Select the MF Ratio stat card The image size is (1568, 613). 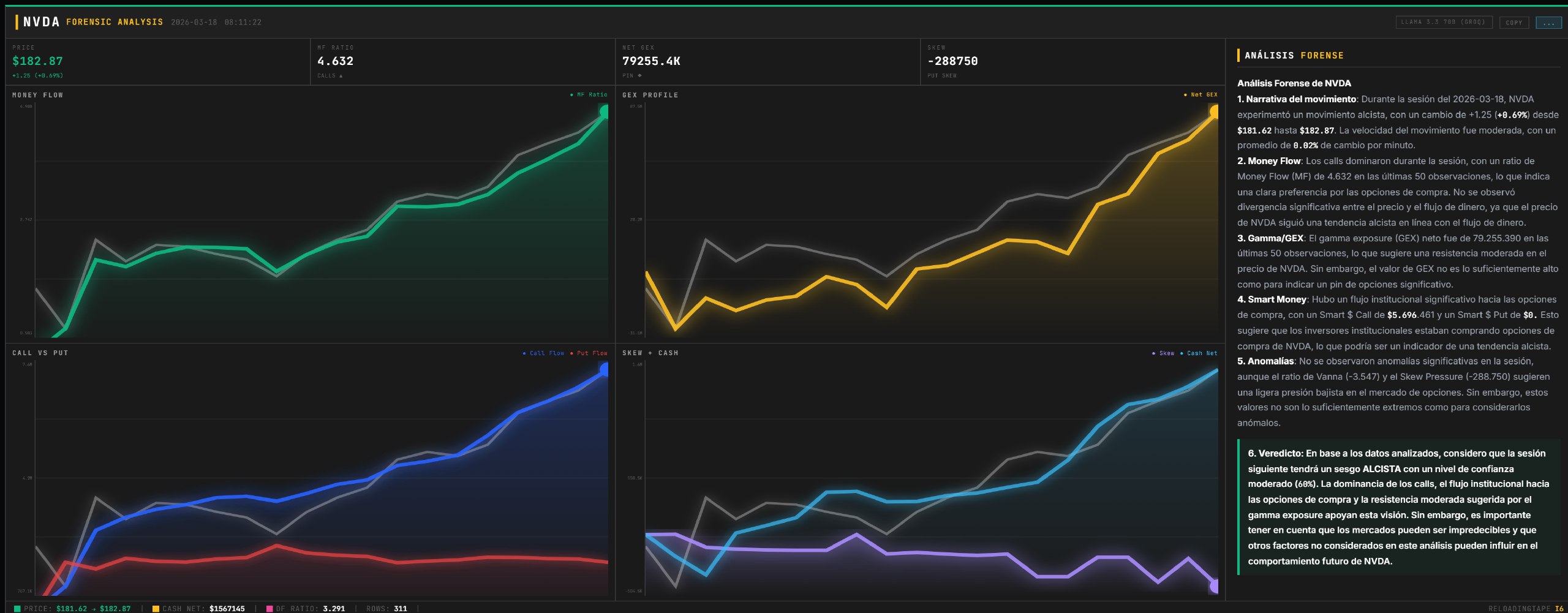coord(462,61)
